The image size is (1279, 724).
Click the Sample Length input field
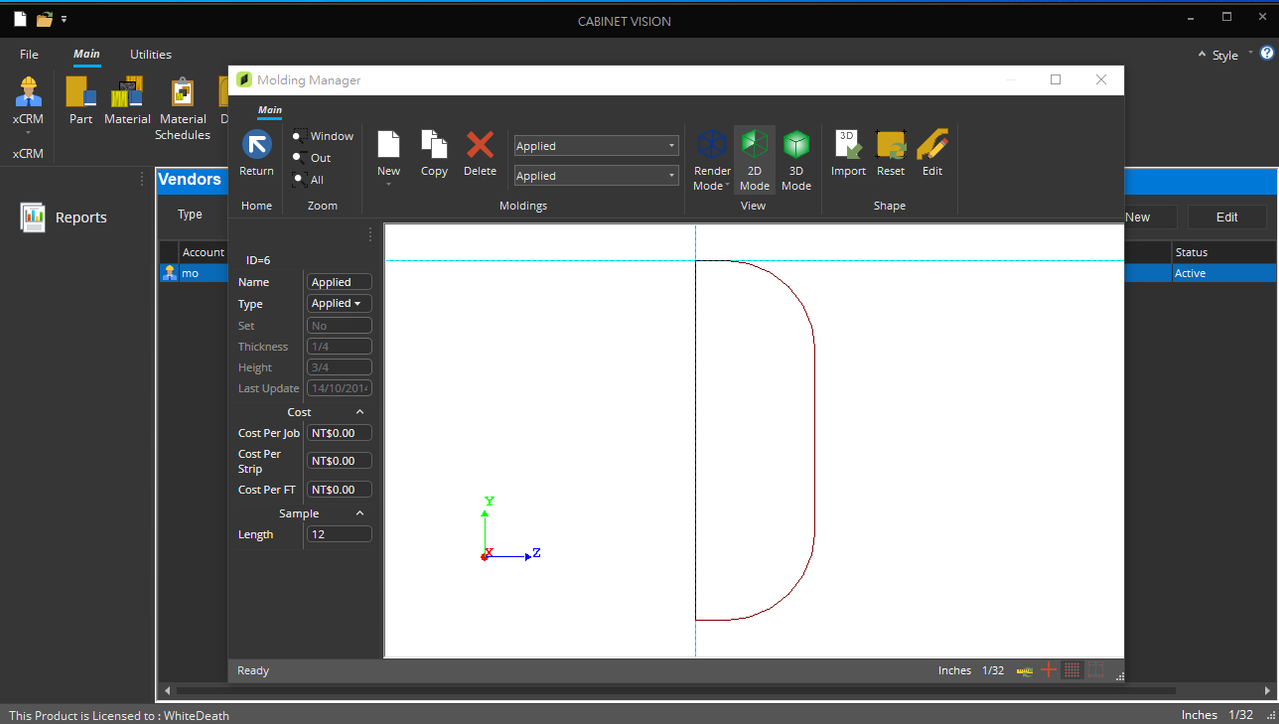click(x=339, y=535)
